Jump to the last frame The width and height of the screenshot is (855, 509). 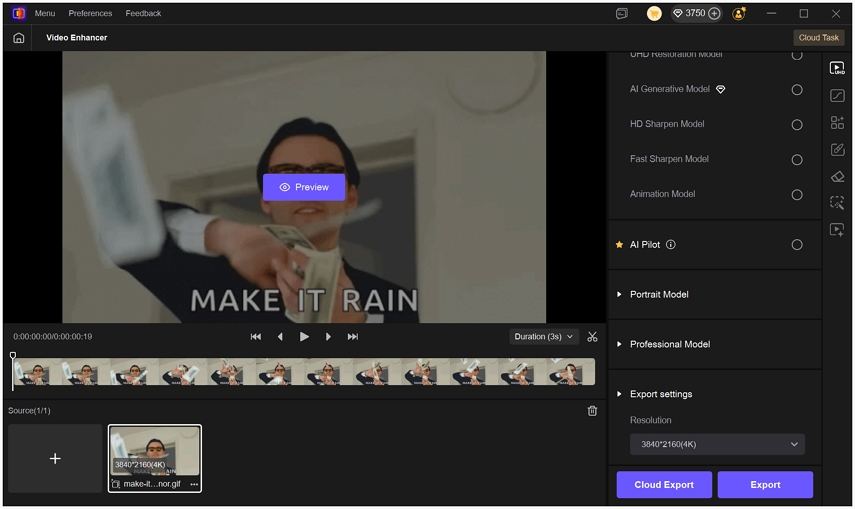(x=353, y=337)
